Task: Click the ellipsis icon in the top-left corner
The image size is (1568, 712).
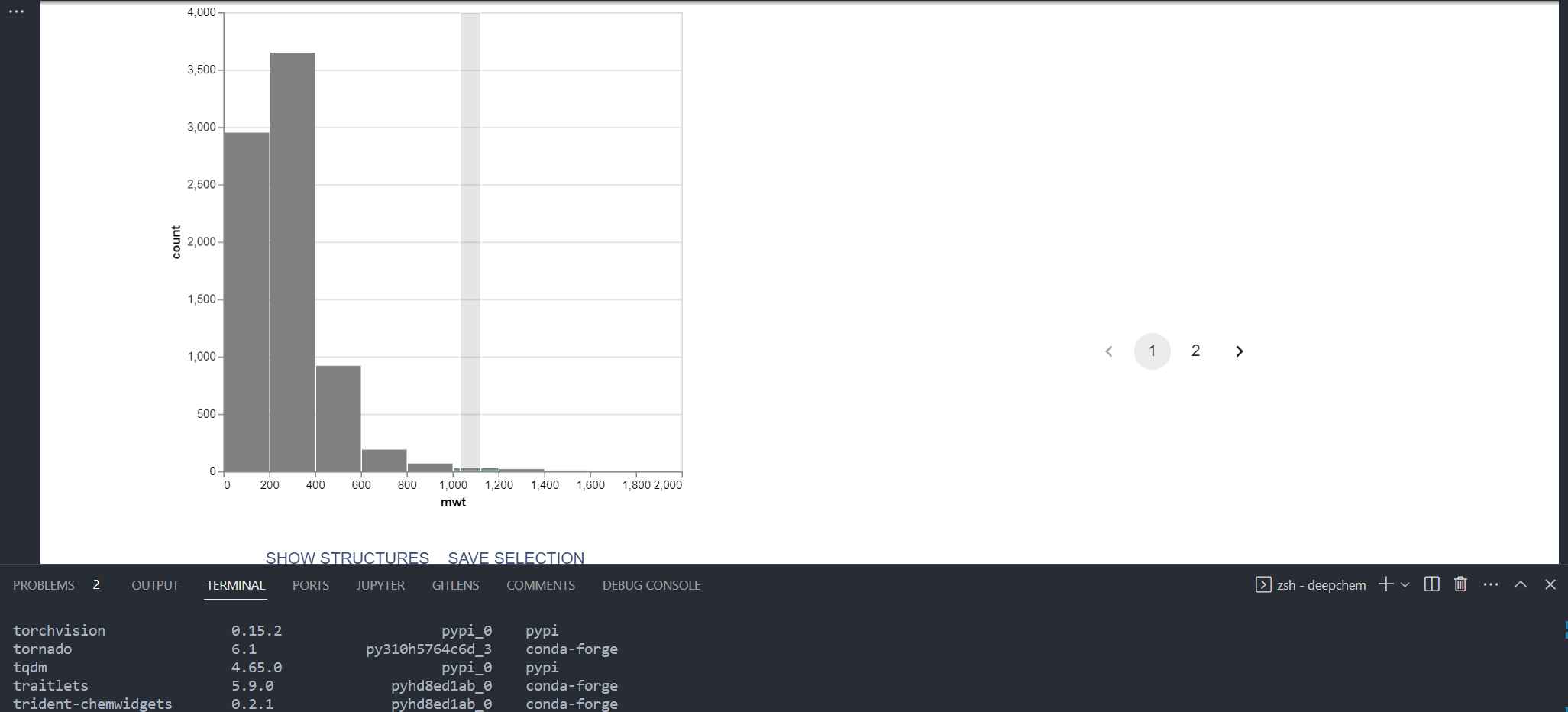Action: click(x=16, y=11)
